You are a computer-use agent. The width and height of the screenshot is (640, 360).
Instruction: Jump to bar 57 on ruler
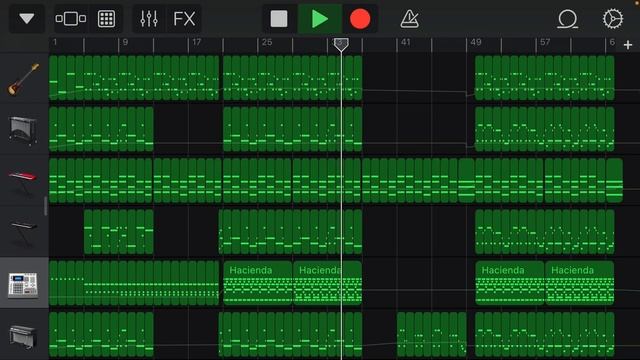[x=545, y=42]
